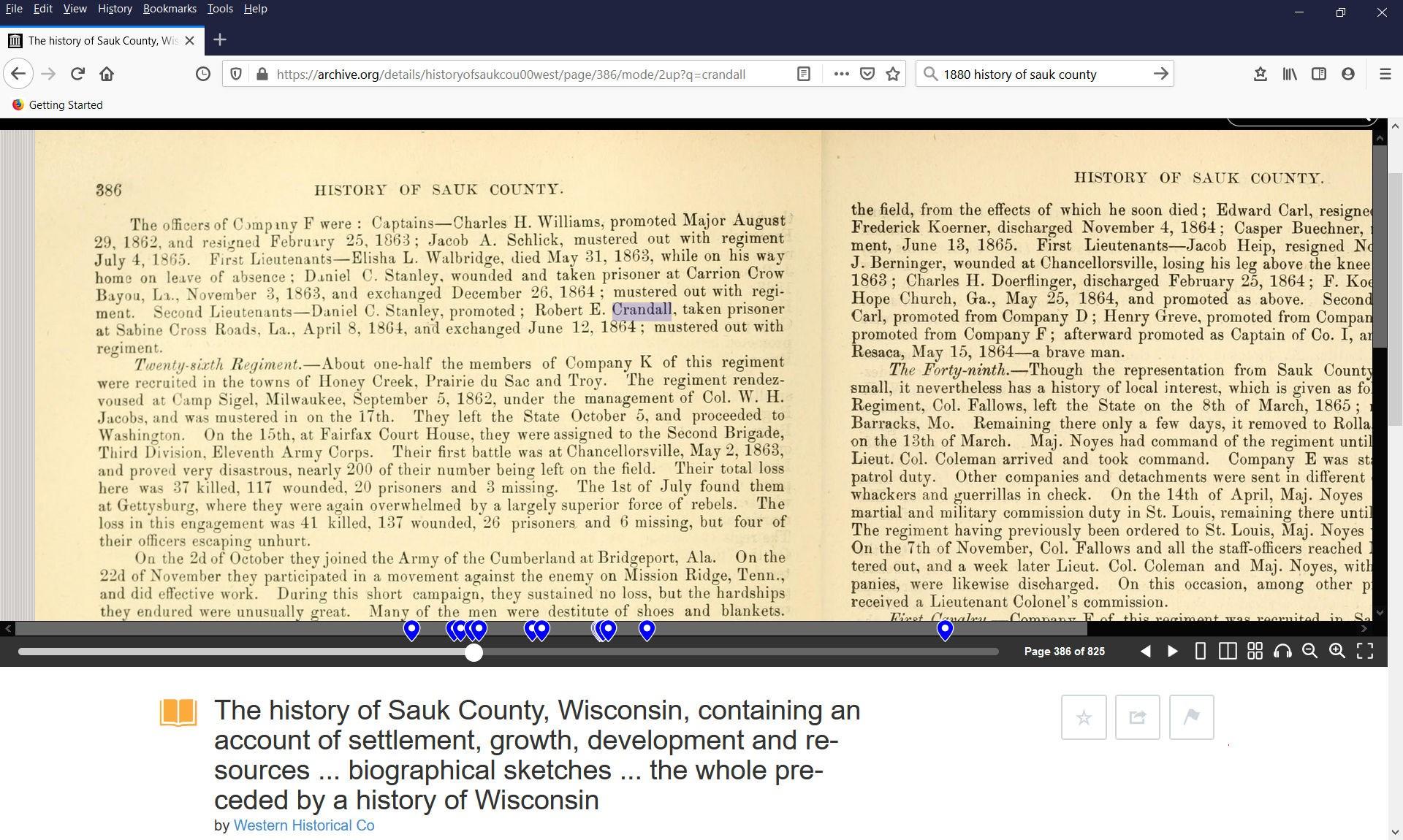1403x840 pixels.
Task: Open the History menu
Action: pyautogui.click(x=115, y=9)
